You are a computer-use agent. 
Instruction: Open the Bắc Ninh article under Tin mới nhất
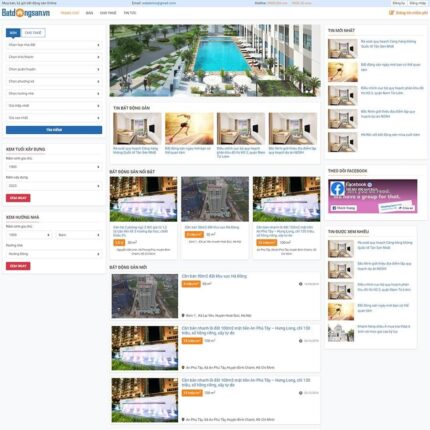click(x=388, y=114)
